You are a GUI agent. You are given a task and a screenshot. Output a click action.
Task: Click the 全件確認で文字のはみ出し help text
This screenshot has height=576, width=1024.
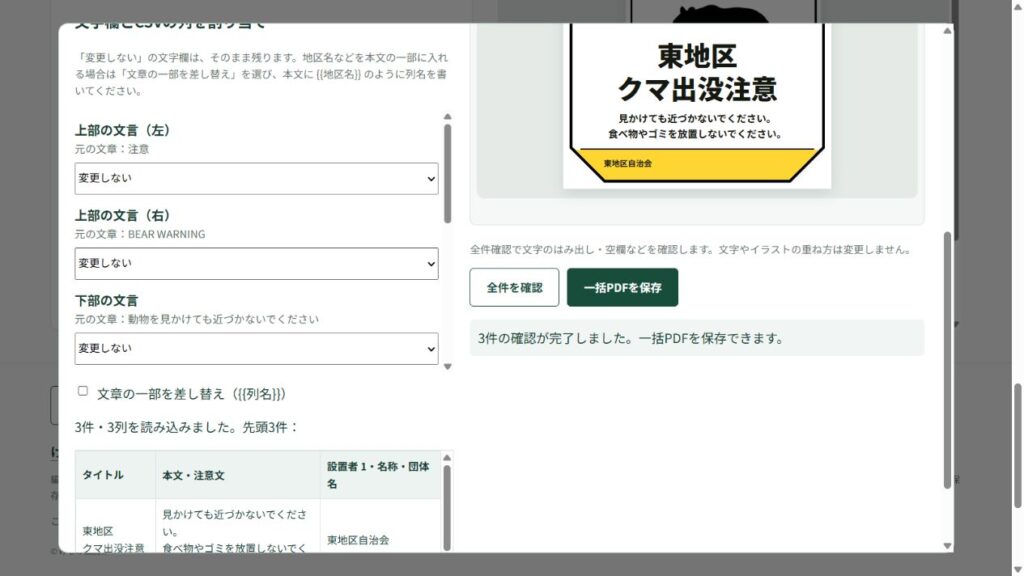[691, 249]
